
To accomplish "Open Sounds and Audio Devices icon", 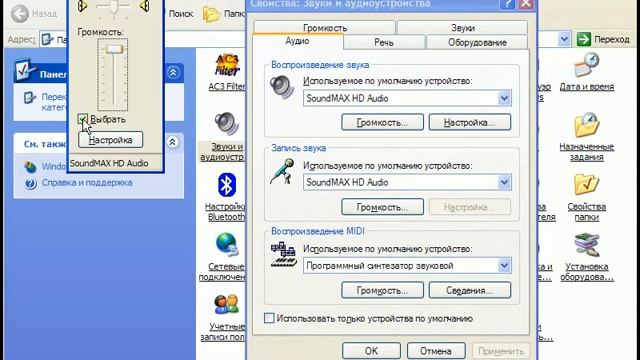I will click(x=226, y=124).
